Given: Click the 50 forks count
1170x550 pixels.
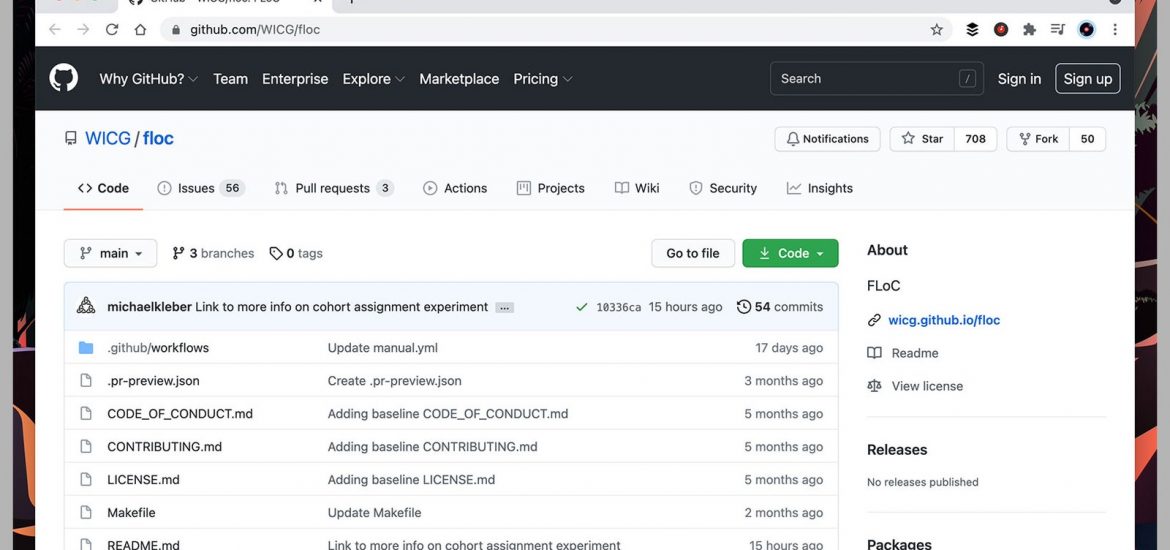Looking at the screenshot, I should point(1087,139).
